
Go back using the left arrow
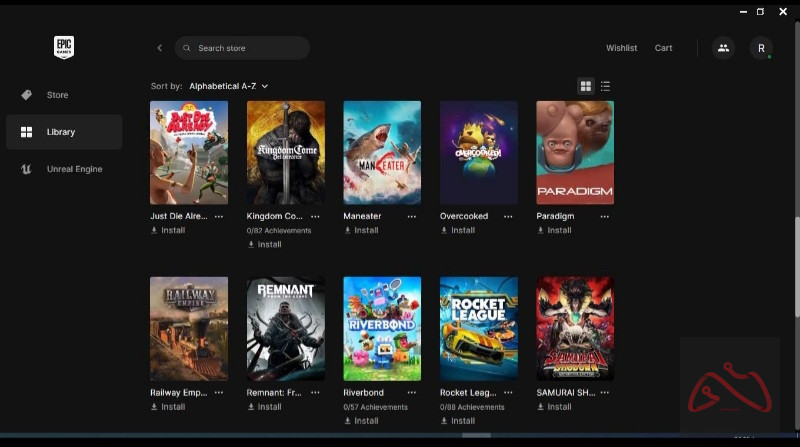point(159,48)
